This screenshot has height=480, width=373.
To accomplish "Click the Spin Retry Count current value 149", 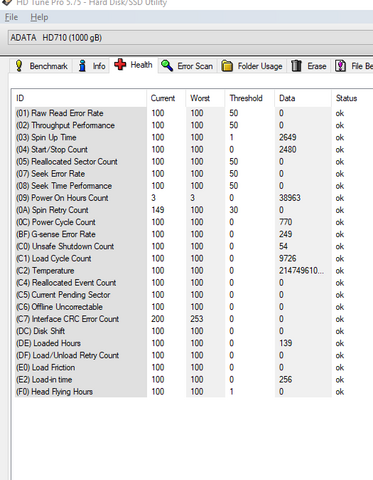I will (x=158, y=210).
